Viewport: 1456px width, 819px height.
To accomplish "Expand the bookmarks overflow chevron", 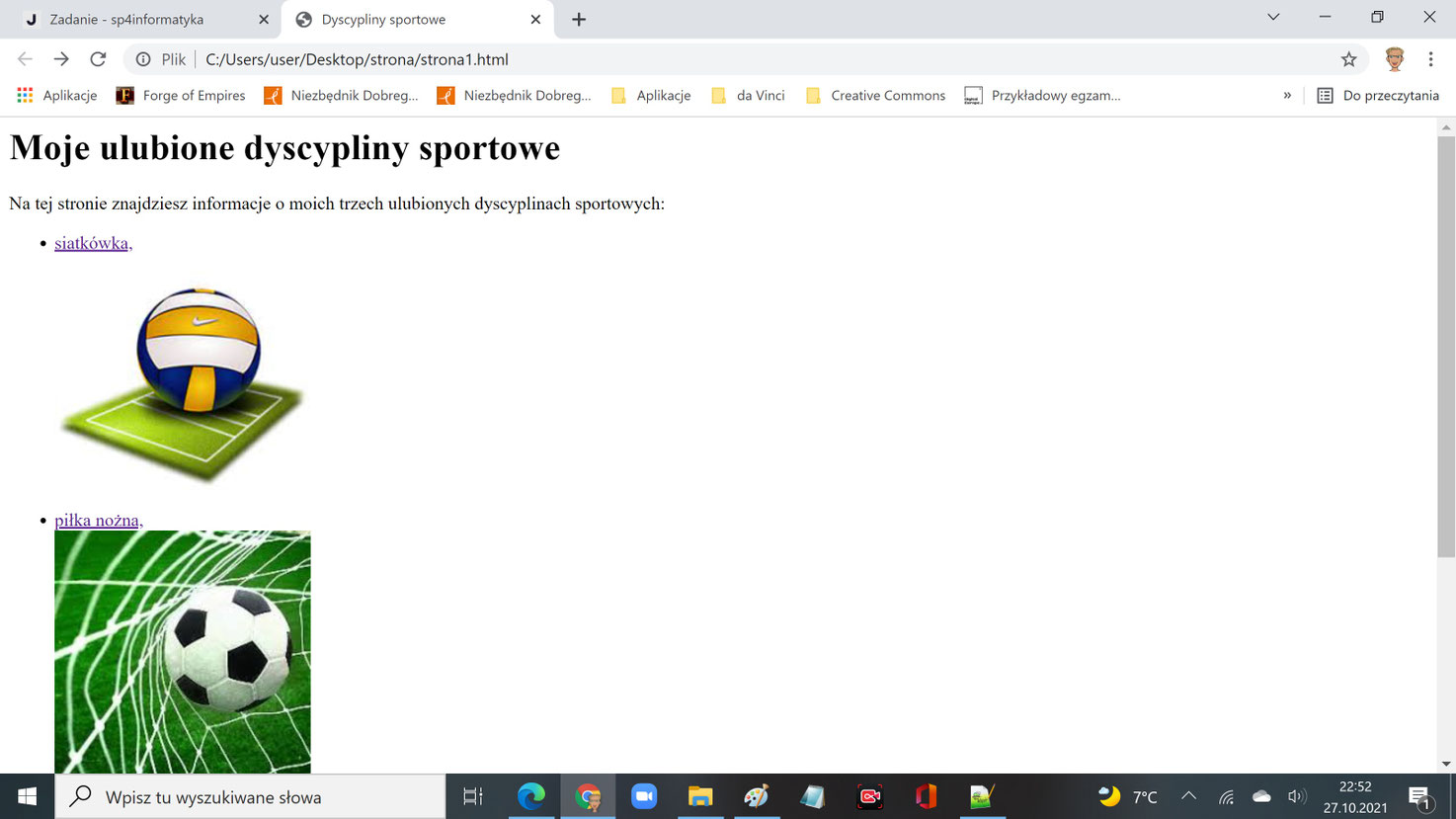I will 1286,95.
